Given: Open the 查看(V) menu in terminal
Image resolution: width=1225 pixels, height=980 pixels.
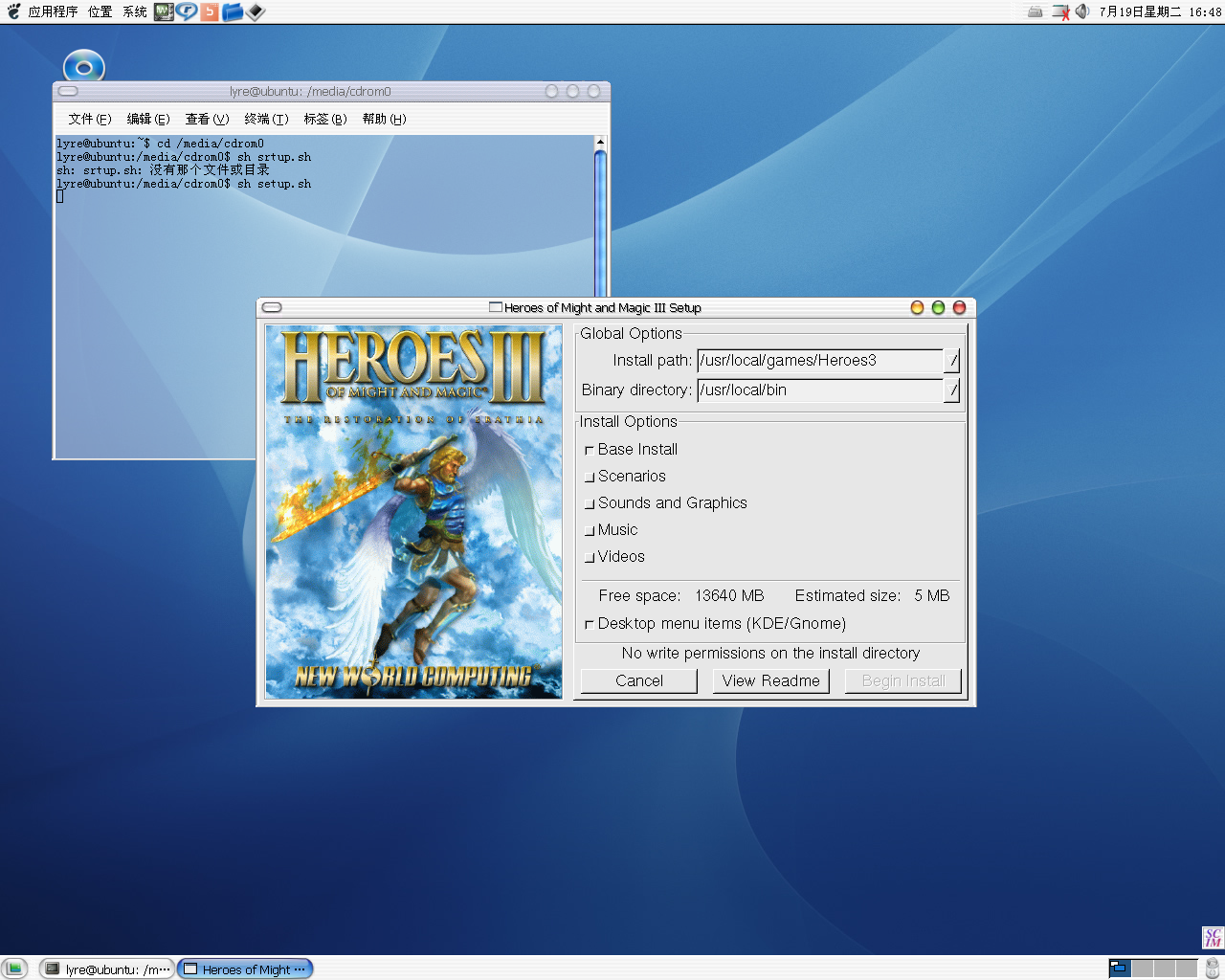Looking at the screenshot, I should coord(208,119).
